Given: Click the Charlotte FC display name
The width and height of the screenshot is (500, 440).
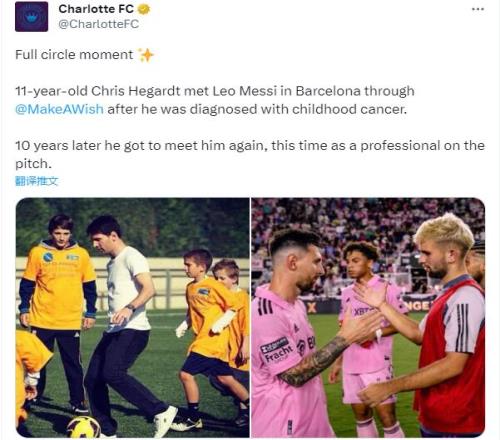Looking at the screenshot, I should pos(96,9).
